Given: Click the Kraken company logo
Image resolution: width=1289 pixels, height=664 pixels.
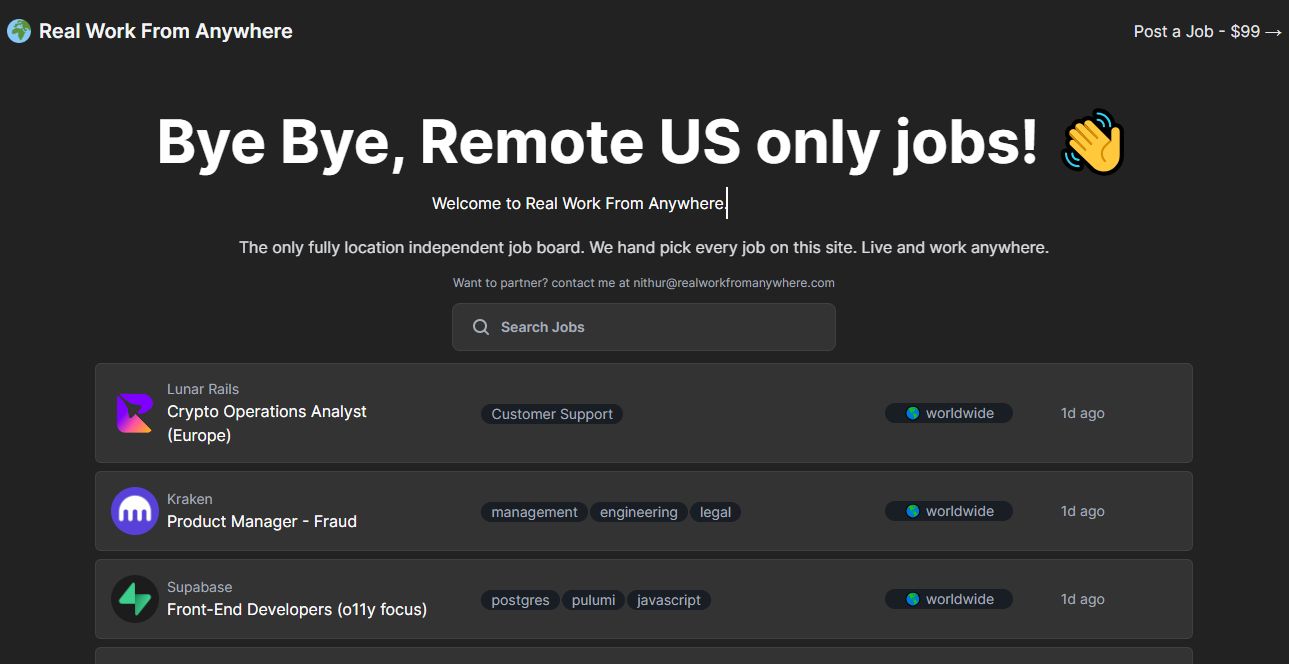Looking at the screenshot, I should pos(134,511).
